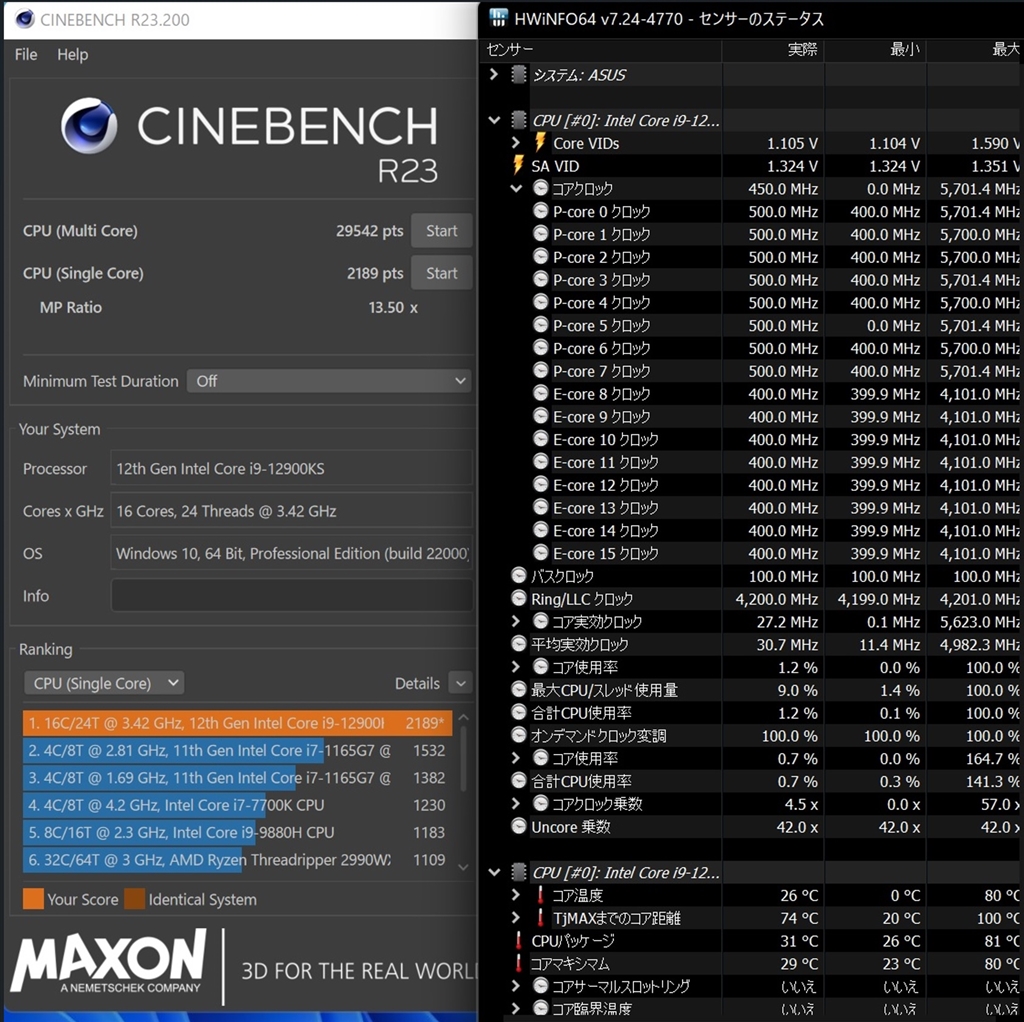Click the brown Identical System legend swatch
1024x1022 pixels.
pos(135,899)
